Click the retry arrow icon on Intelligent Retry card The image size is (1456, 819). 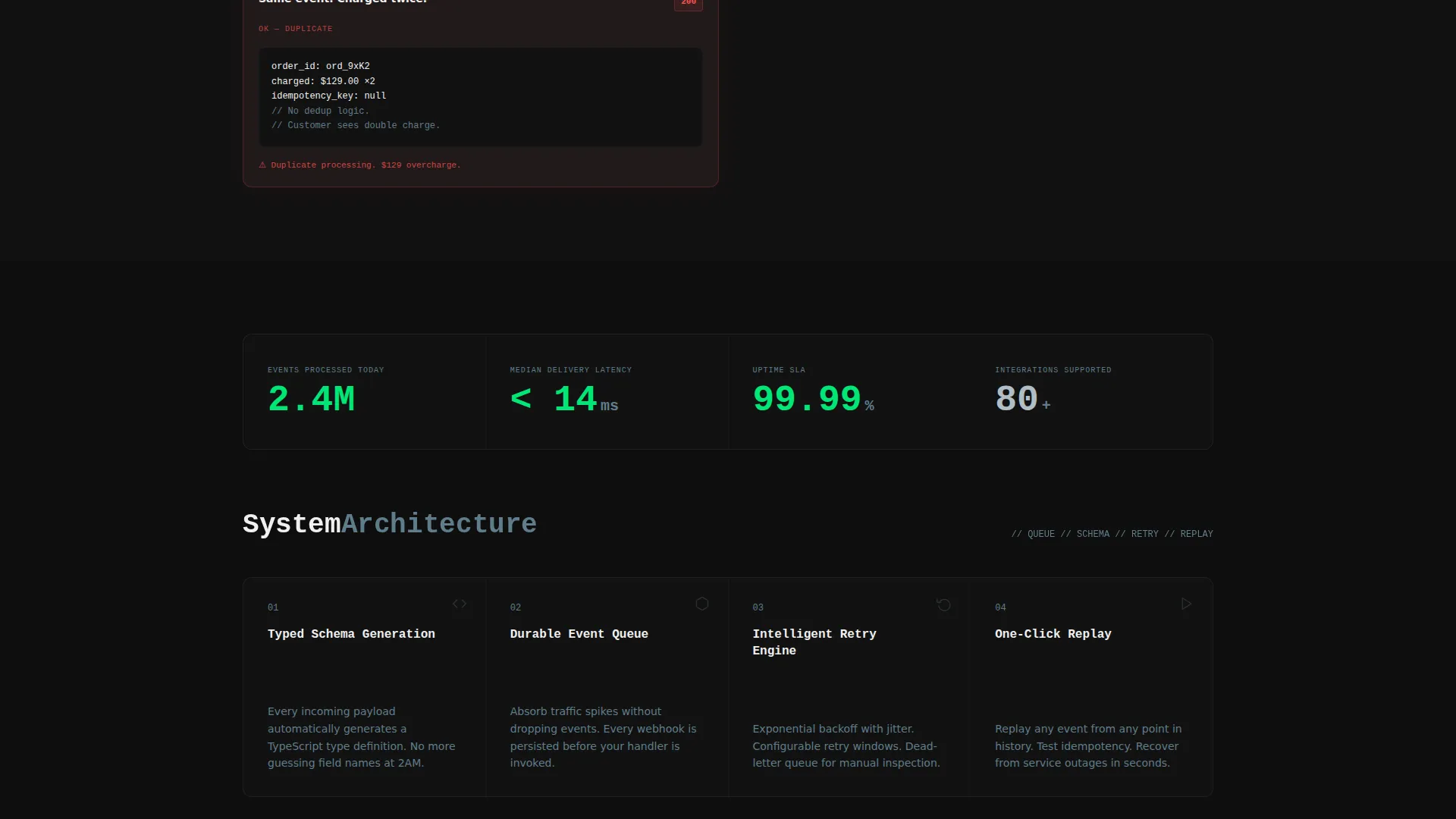[944, 604]
